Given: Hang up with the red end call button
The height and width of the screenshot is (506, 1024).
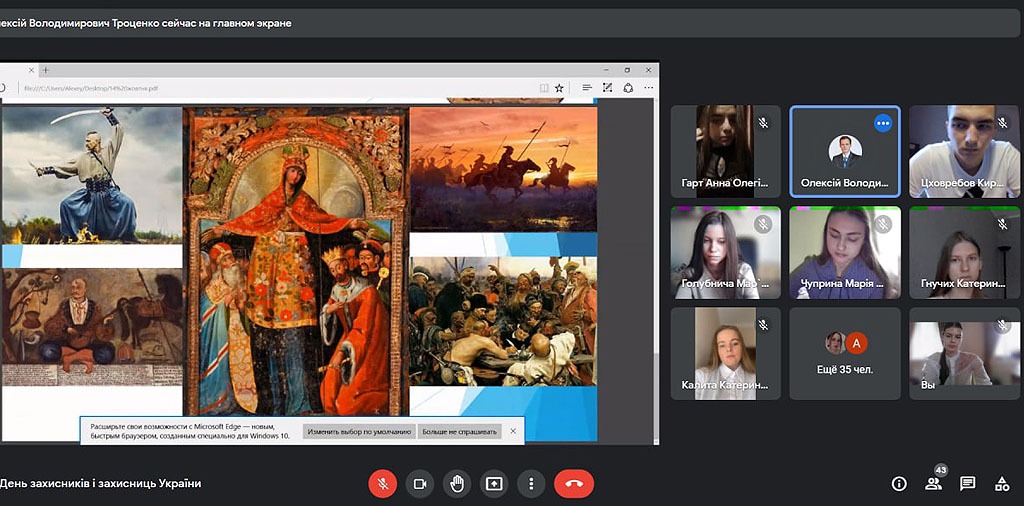Looking at the screenshot, I should 574,484.
